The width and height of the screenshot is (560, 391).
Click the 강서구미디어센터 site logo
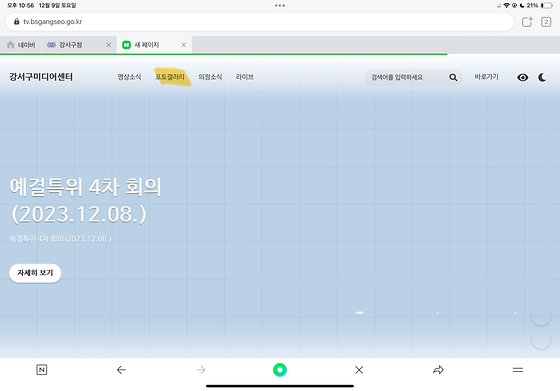click(x=41, y=77)
